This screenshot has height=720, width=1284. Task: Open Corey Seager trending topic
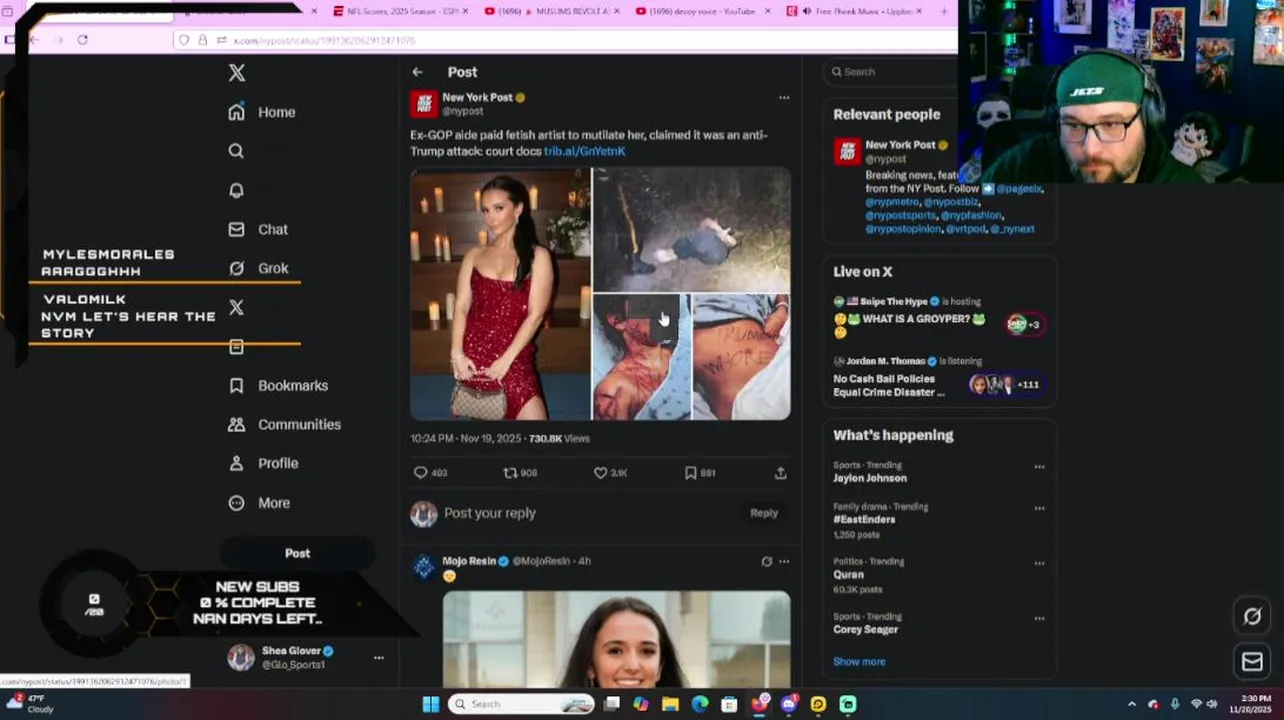point(866,629)
